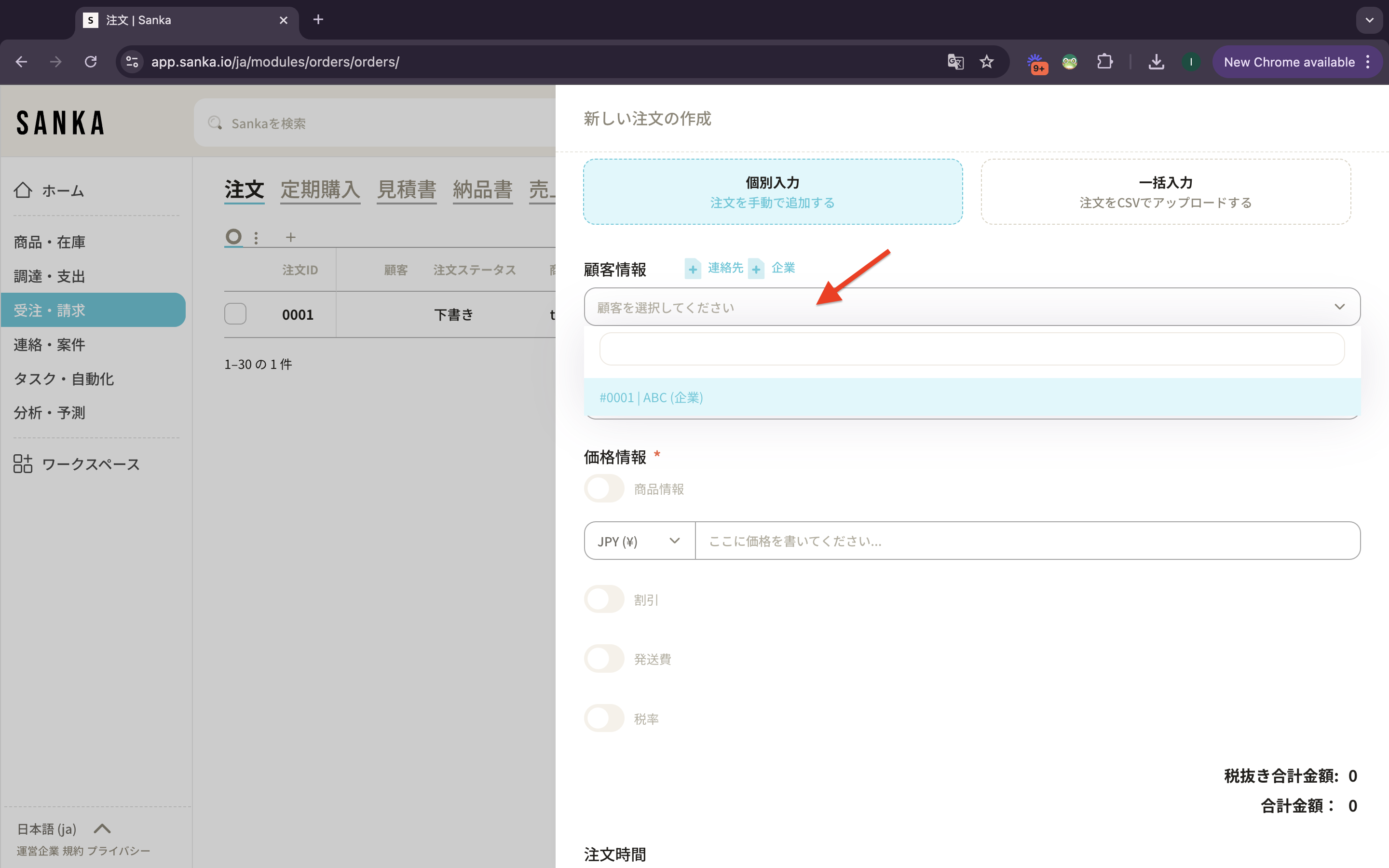
Task: Switch to the 見積書 tab
Action: 407,190
